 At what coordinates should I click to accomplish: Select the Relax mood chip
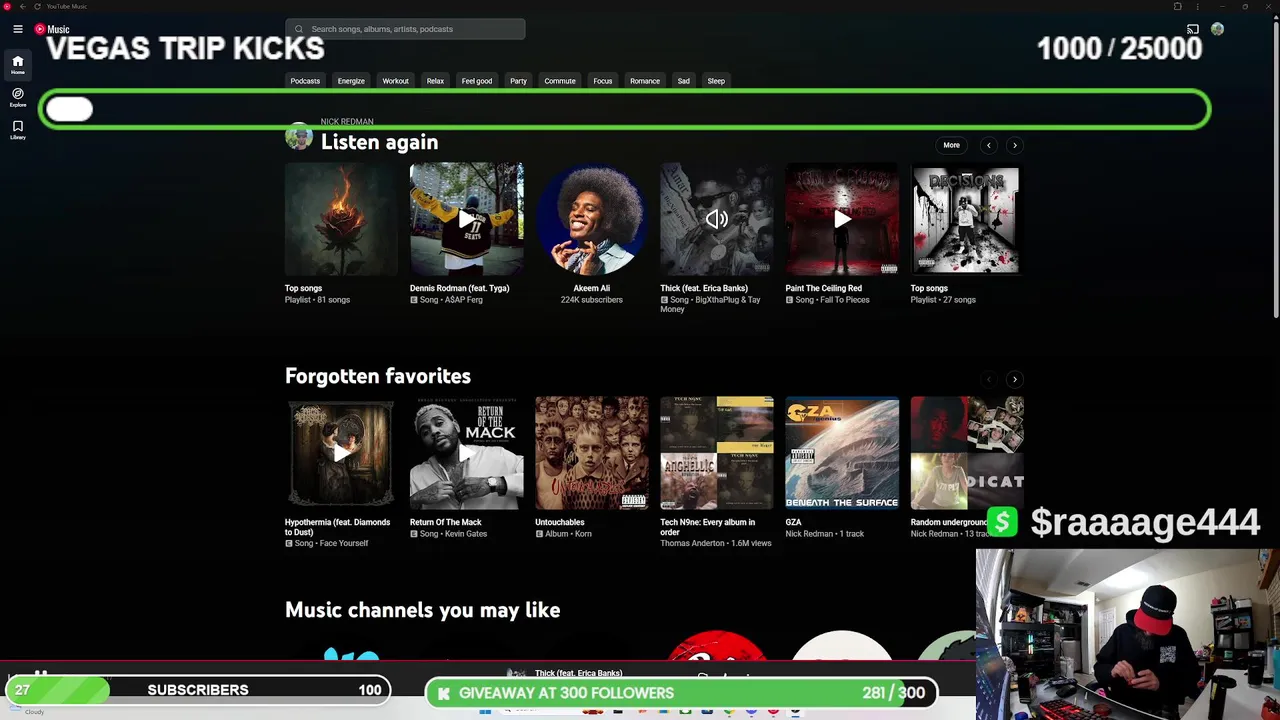[x=435, y=81]
